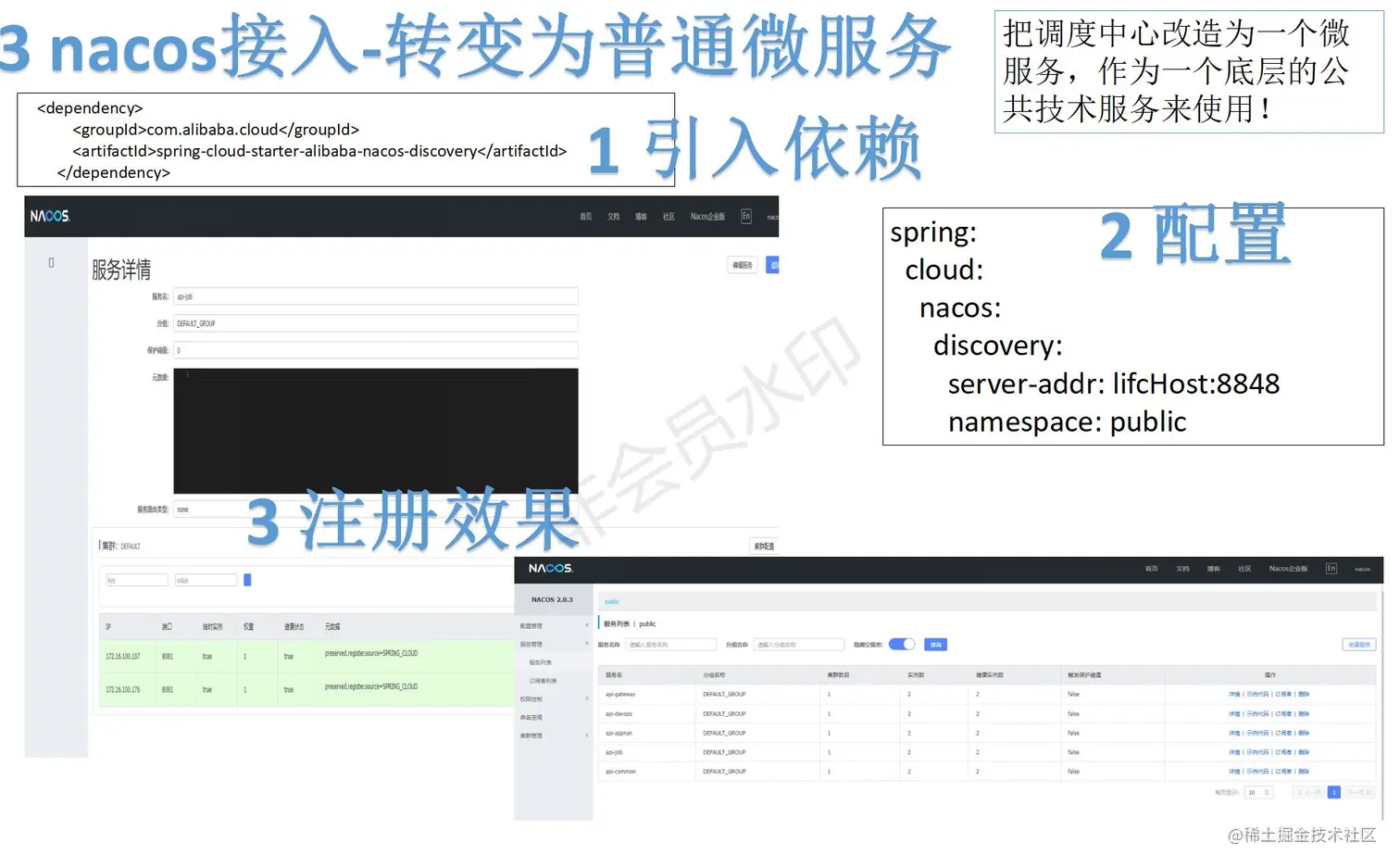Click 删除 for api-common row
The image size is (1400, 868).
coord(1304,771)
